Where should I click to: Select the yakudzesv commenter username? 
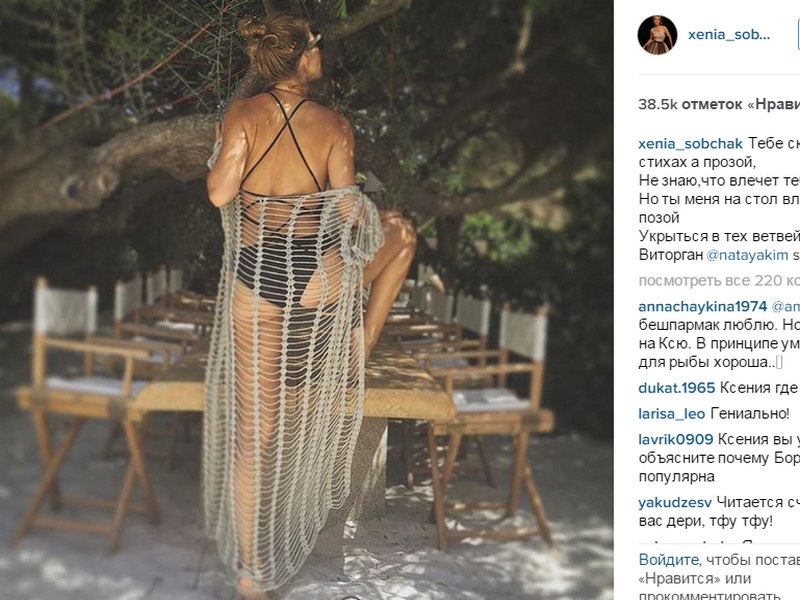[x=675, y=503]
